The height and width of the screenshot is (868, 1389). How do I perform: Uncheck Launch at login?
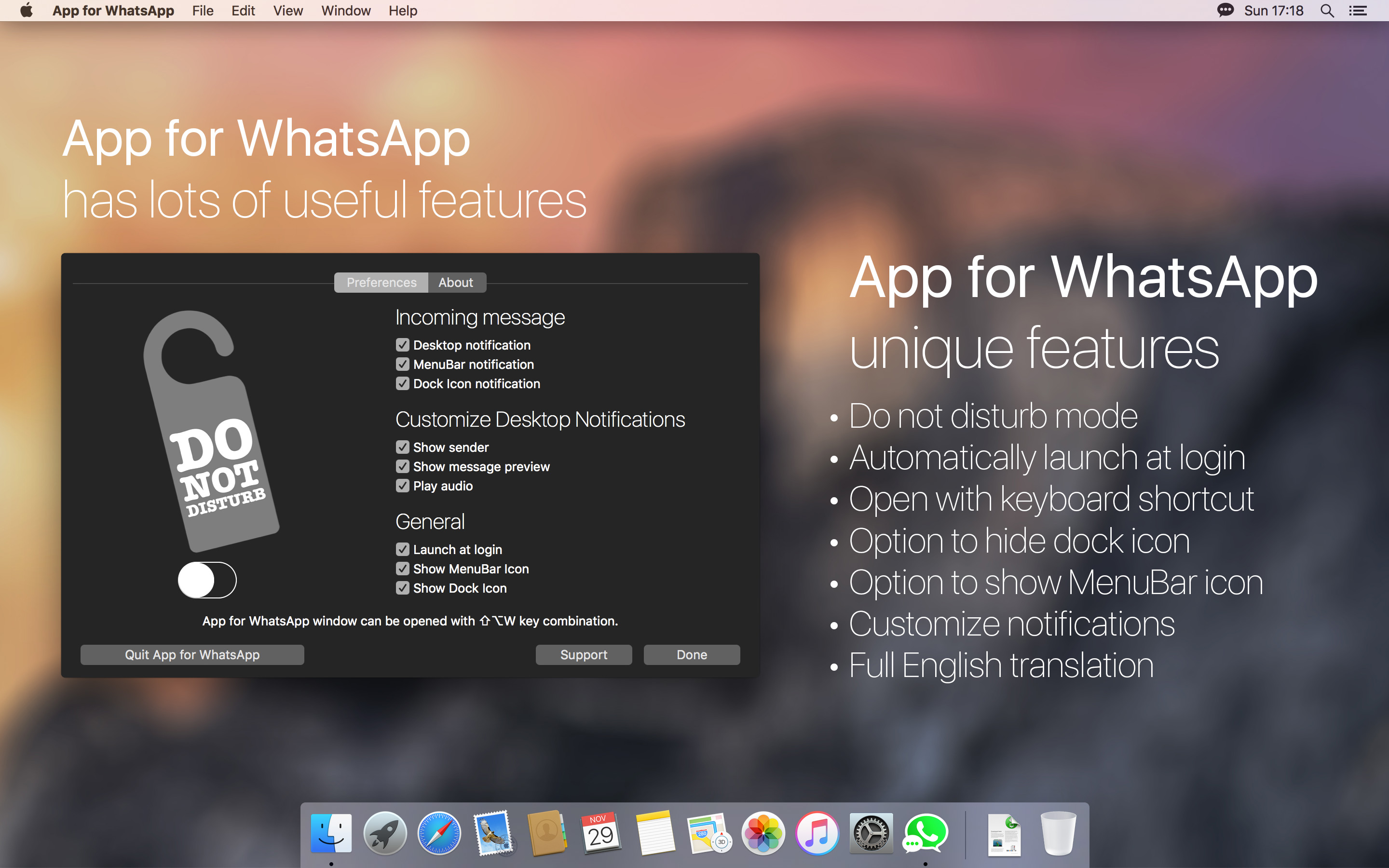[402, 549]
